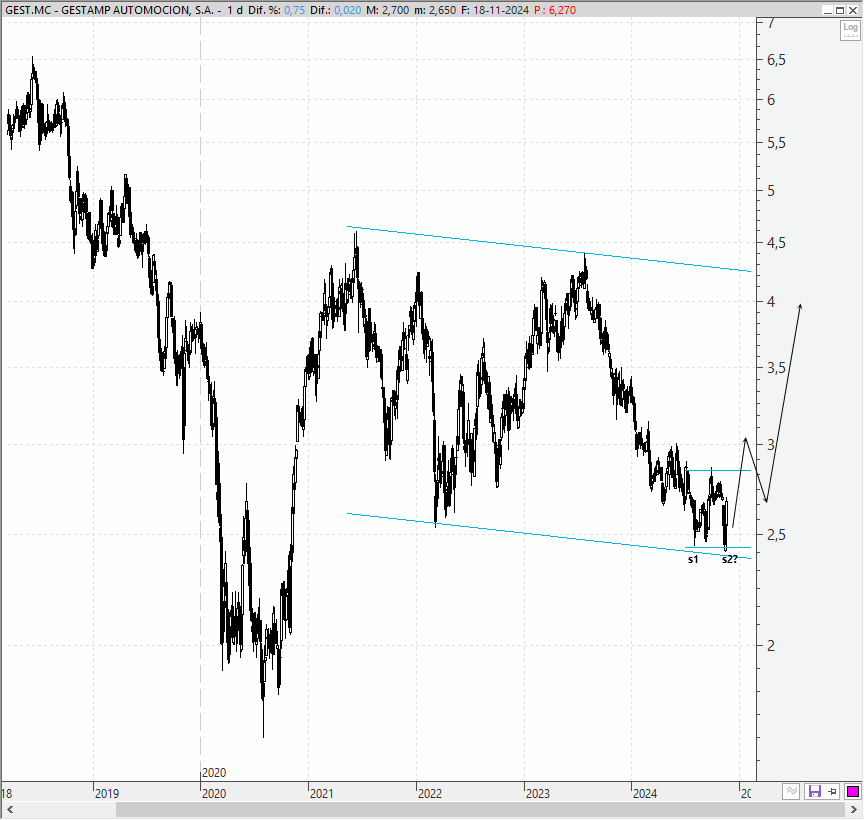
Task: Click the 4,5 price axis label
Action: coord(776,242)
